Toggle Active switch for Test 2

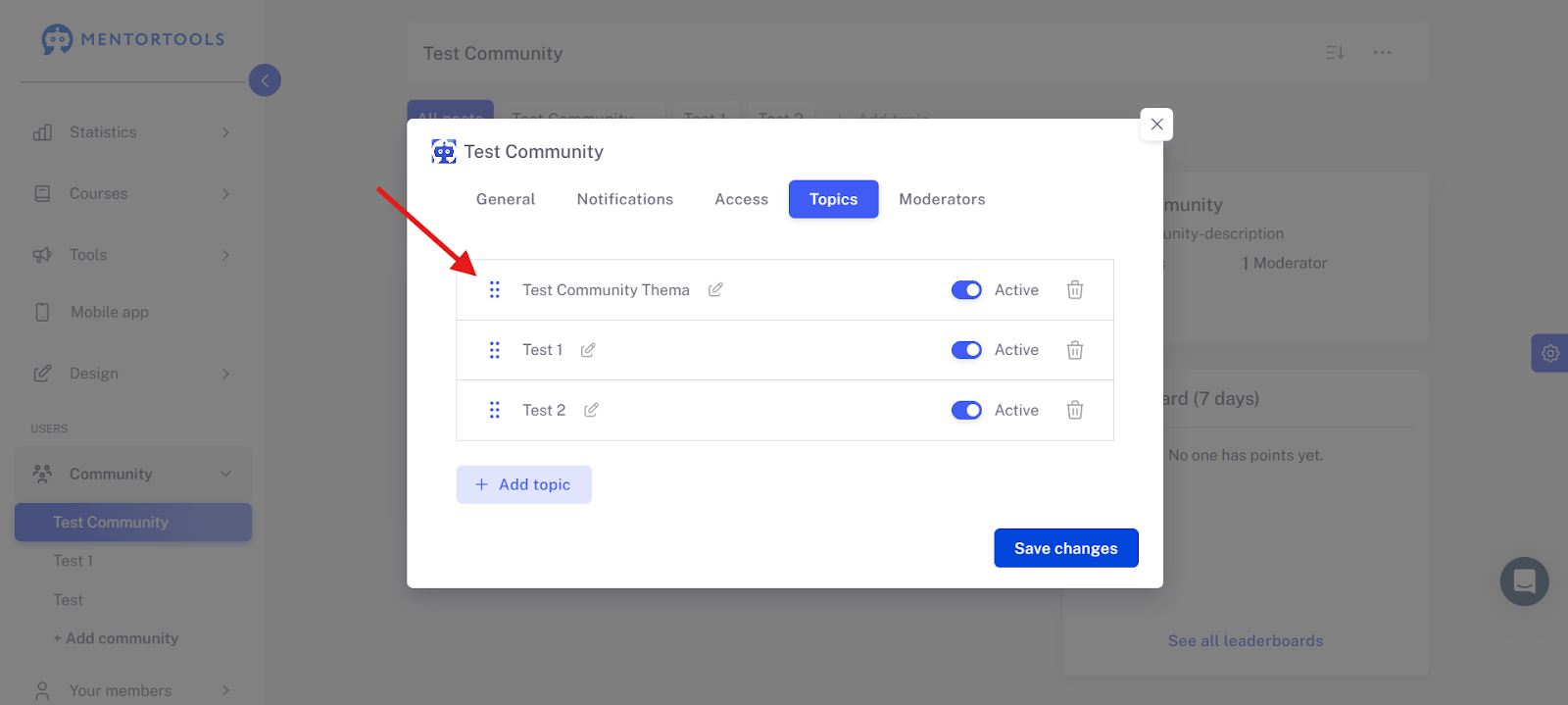coord(966,410)
